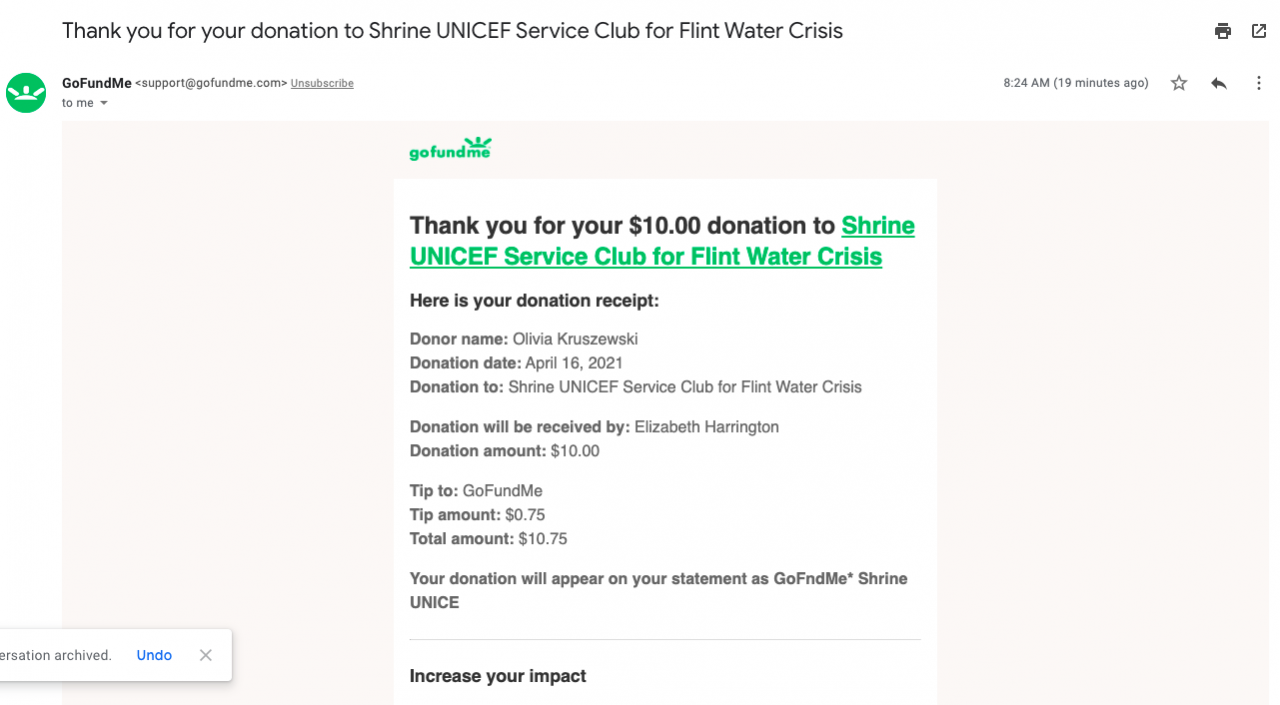Open the More options three-dot menu
The image size is (1280, 705).
[1259, 83]
